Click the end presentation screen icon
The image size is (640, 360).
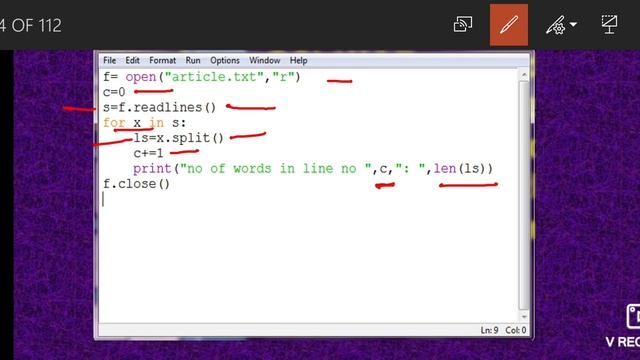click(609, 24)
